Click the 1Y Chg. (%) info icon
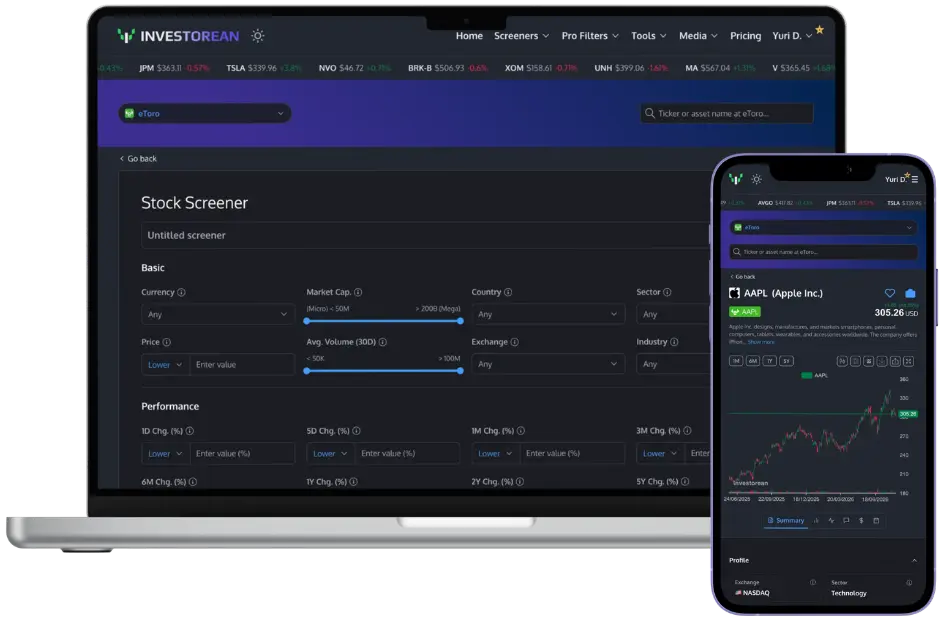Viewport: 940px width, 620px height. [354, 482]
